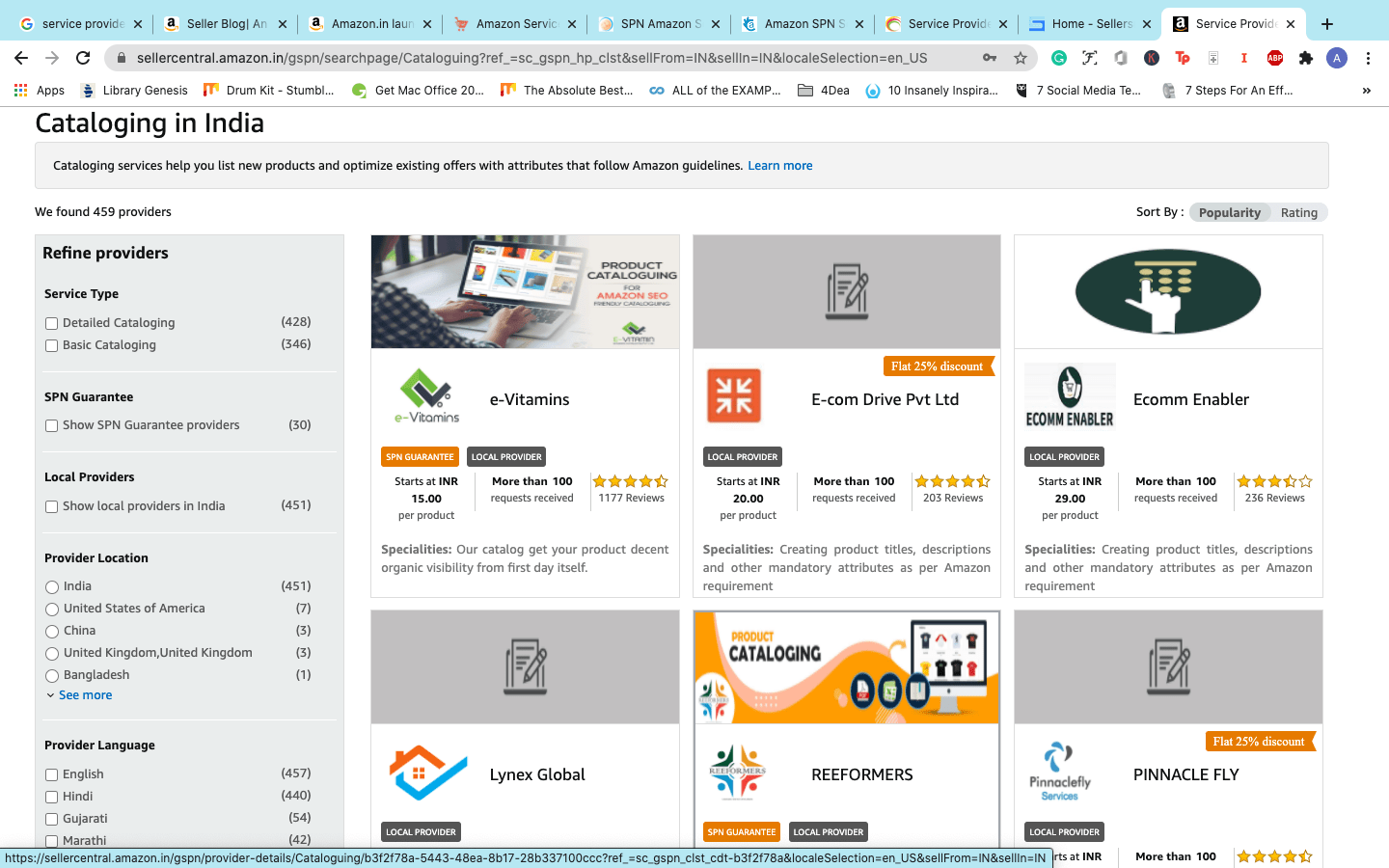1389x868 pixels.
Task: Open the e-Vitamins provider name
Action: click(x=530, y=399)
